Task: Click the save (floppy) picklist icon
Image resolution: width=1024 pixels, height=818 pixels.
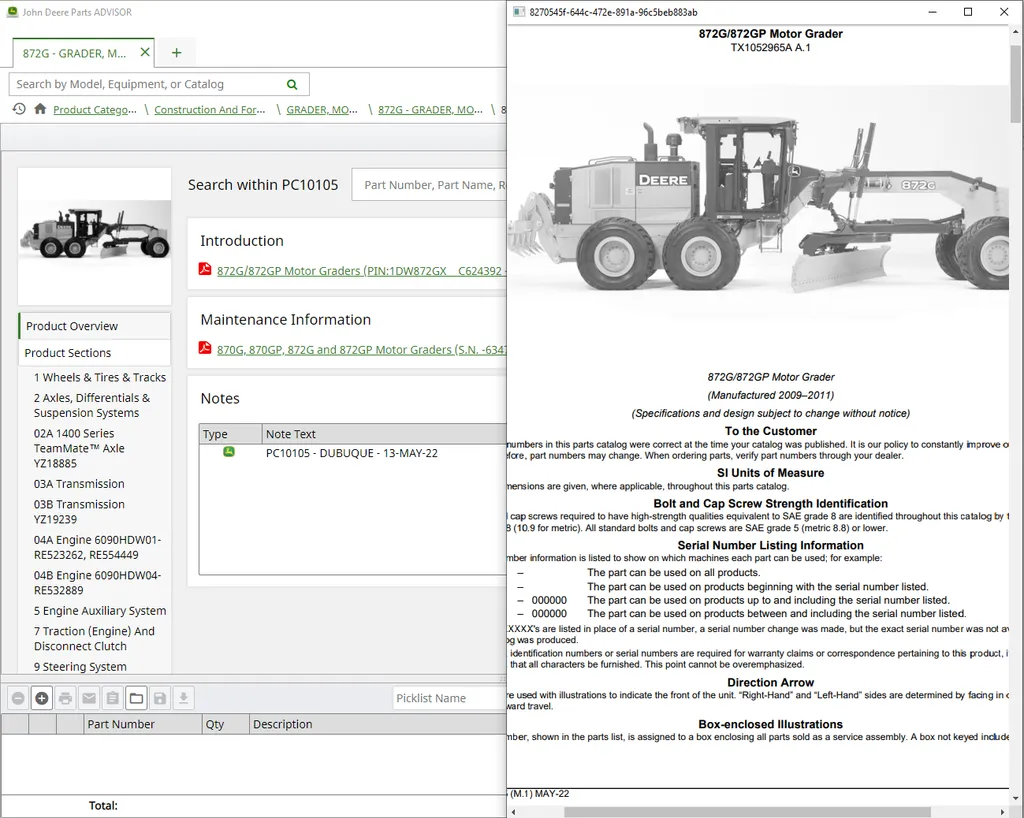Action: click(159, 699)
